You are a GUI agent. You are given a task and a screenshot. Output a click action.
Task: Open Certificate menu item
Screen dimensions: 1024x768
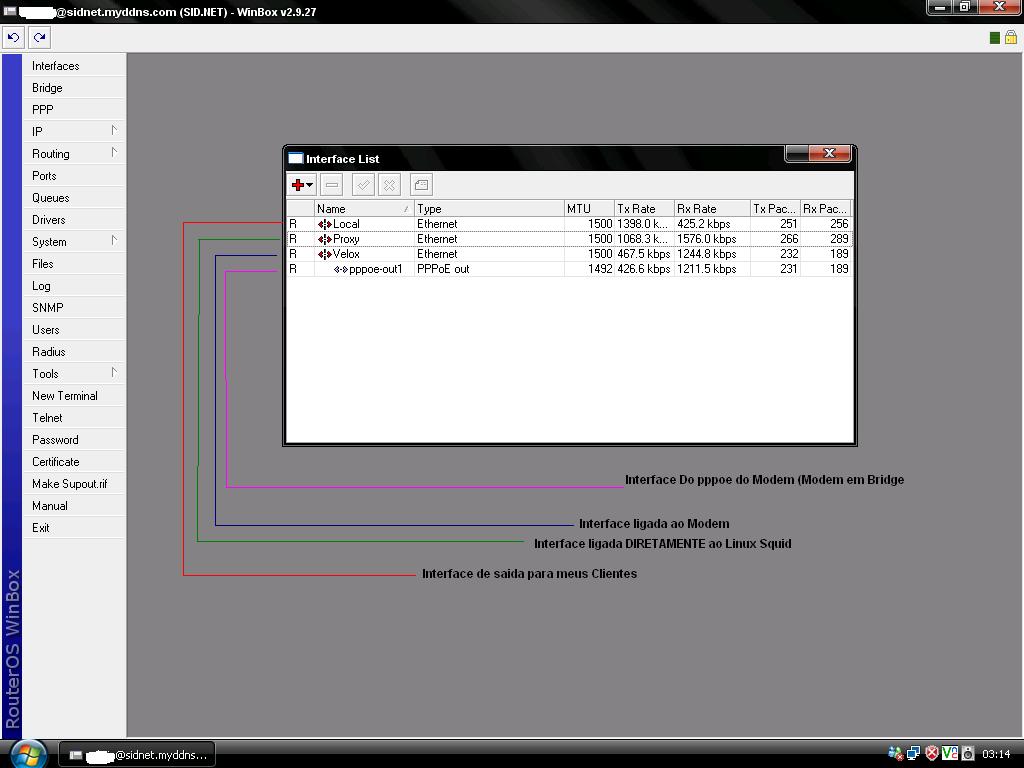click(73, 462)
